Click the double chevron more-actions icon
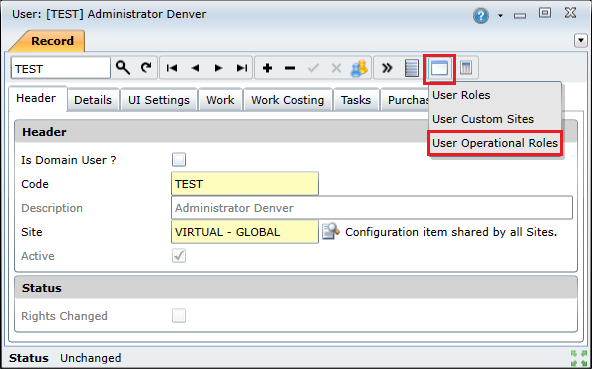 [387, 68]
